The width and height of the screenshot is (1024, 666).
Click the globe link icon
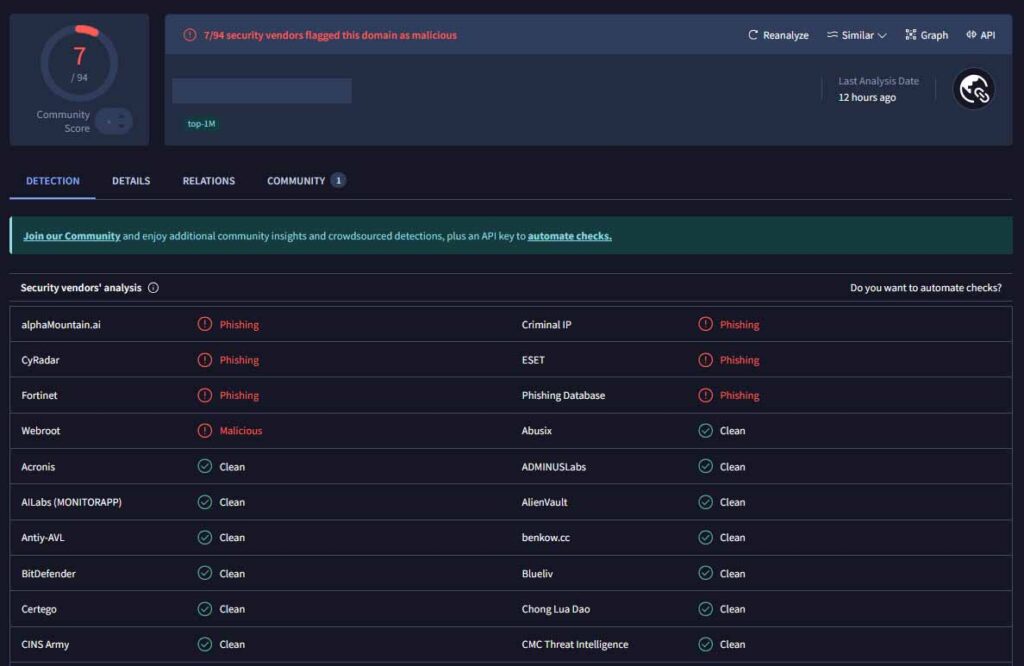click(x=973, y=89)
